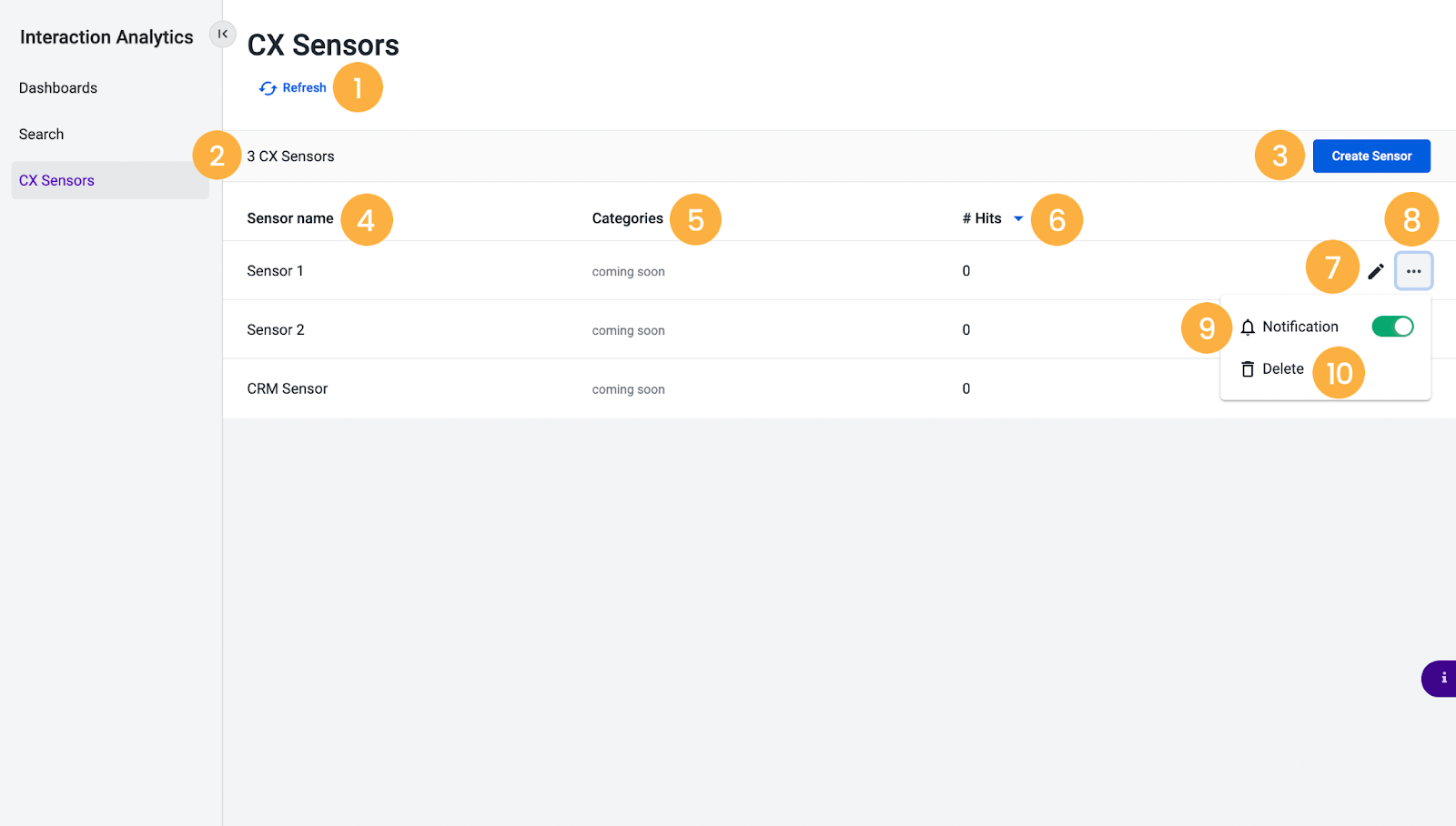Click the bell icon beside Notification
1456x826 pixels.
[1248, 327]
